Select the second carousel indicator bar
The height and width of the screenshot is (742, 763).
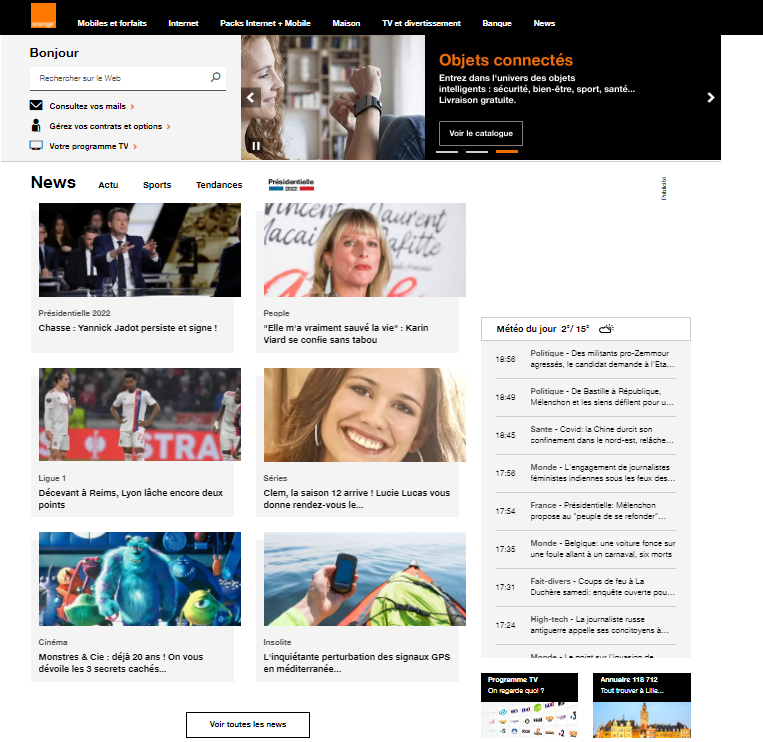(477, 152)
